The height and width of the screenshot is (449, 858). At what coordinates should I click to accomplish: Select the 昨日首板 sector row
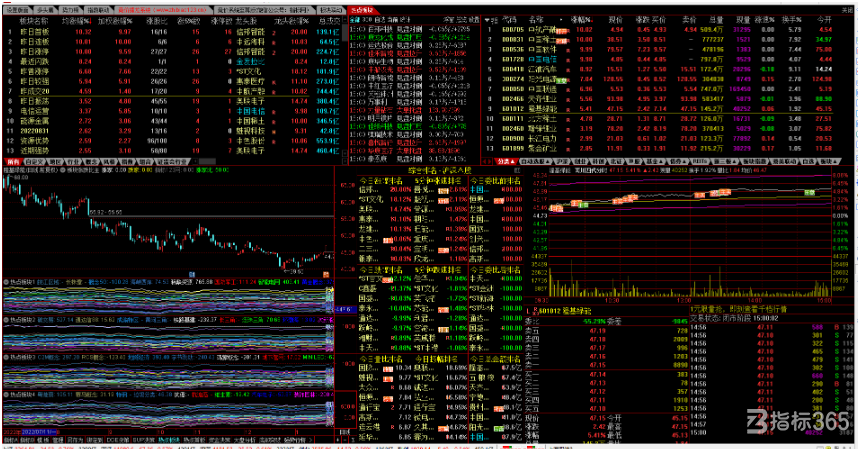pos(173,32)
